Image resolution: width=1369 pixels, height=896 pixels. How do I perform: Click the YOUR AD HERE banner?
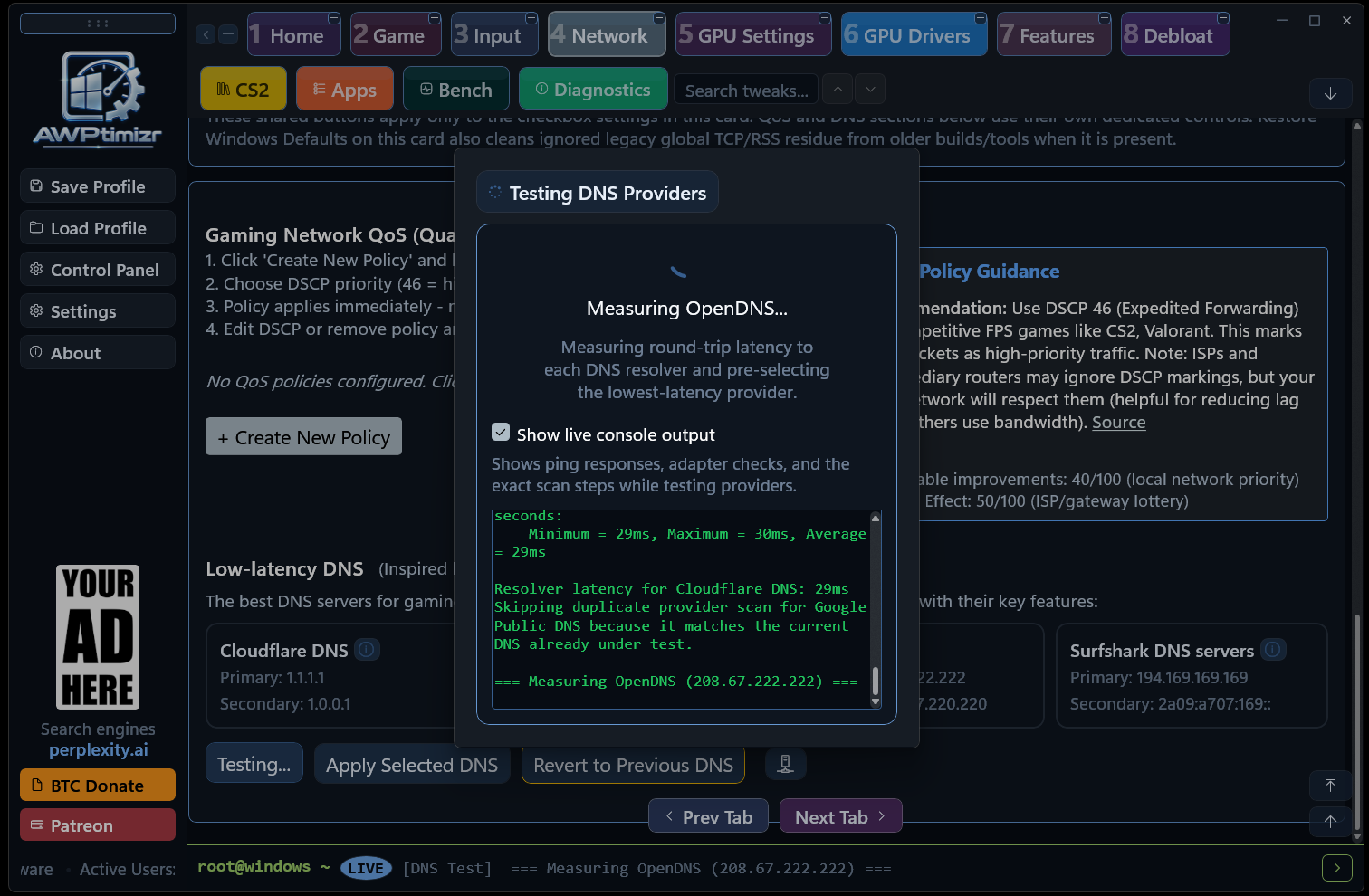(98, 637)
